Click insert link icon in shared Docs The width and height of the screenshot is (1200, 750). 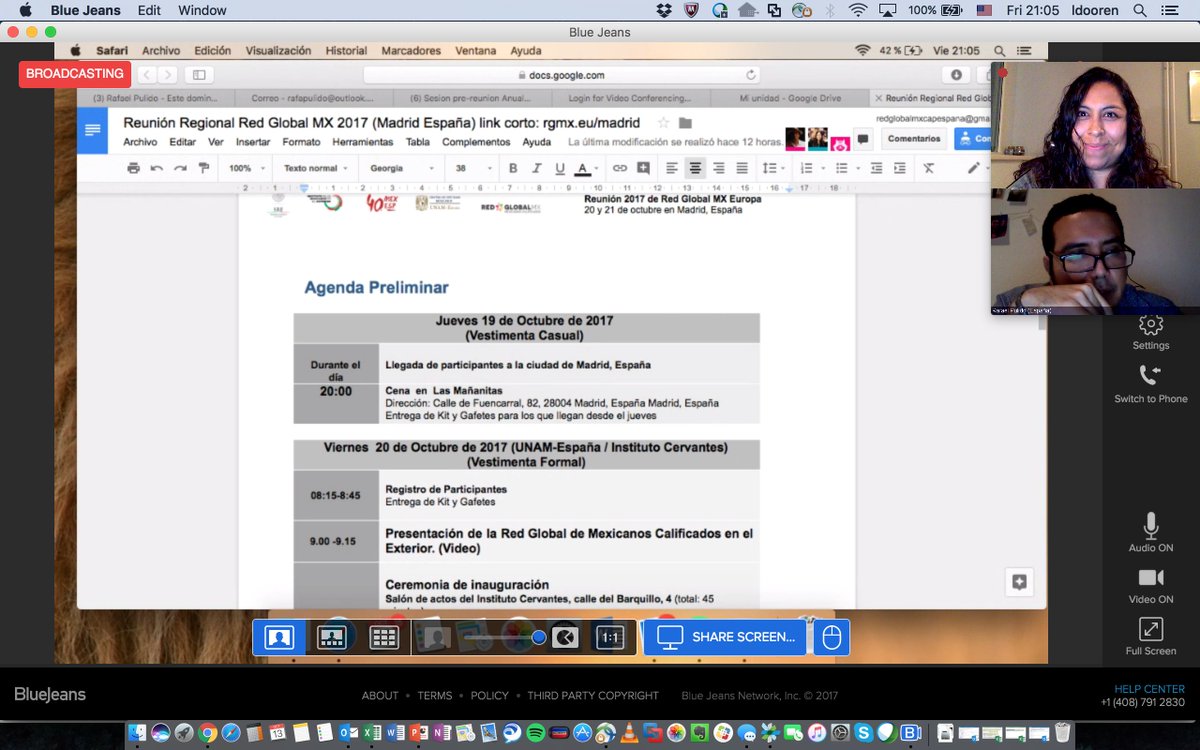coord(620,168)
